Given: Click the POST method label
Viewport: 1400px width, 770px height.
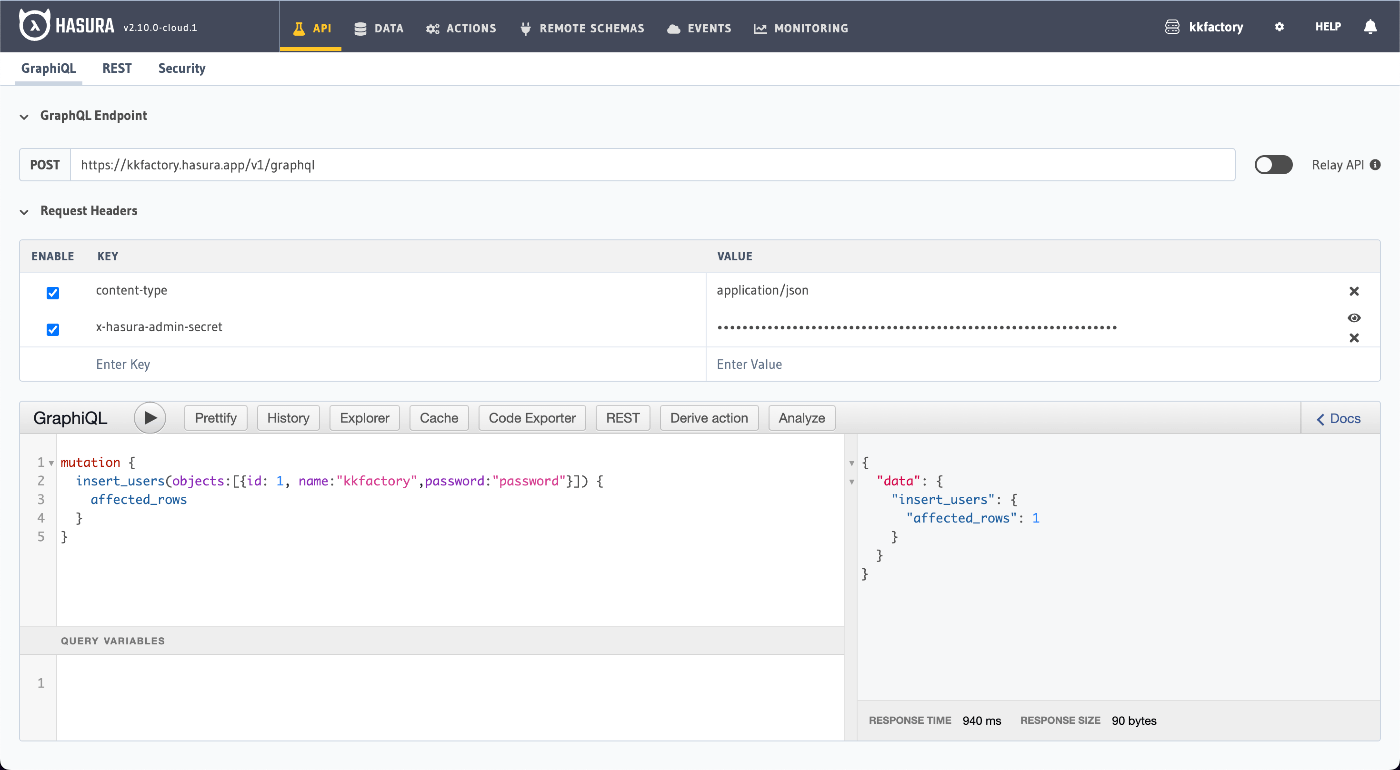Looking at the screenshot, I should pos(45,165).
